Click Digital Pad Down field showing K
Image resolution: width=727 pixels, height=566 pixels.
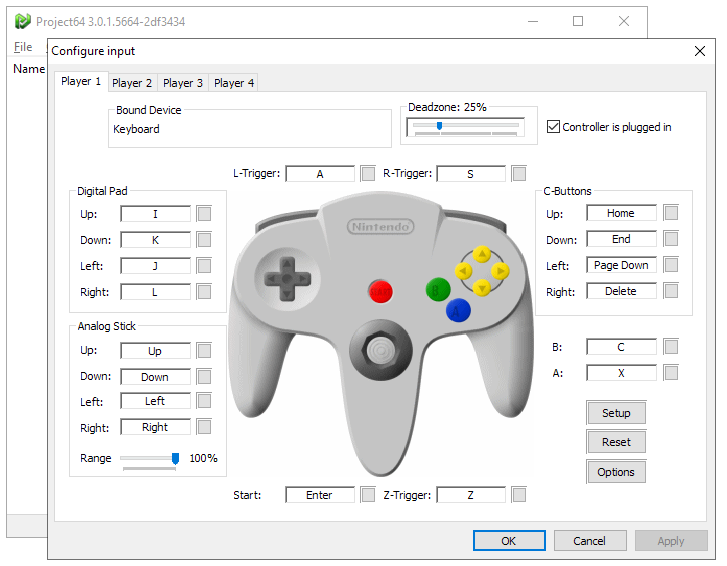click(155, 240)
